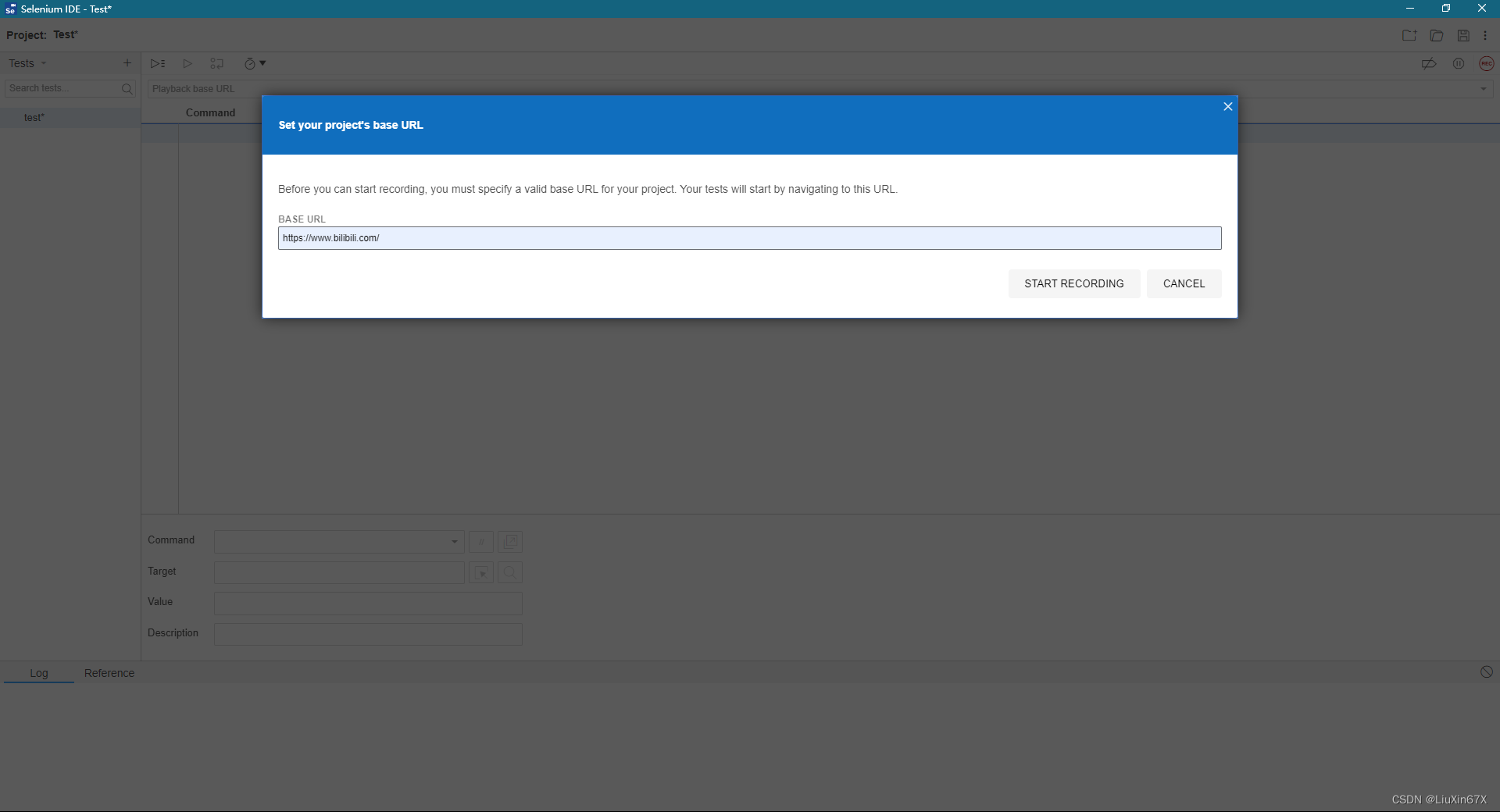The width and height of the screenshot is (1500, 812).
Task: Click the Value input field
Action: point(368,603)
